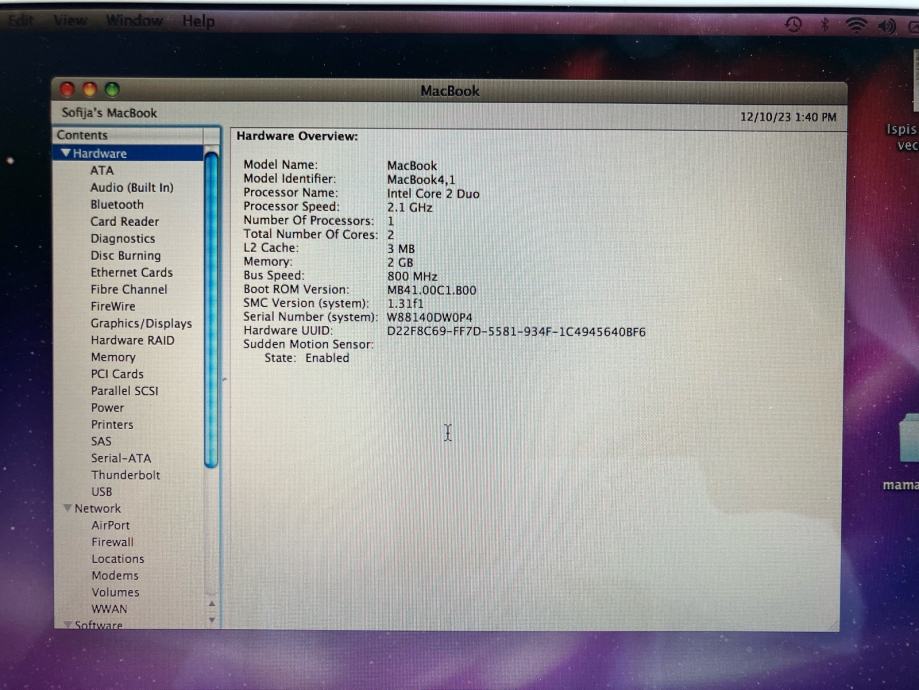Select Disc Burning entry
This screenshot has height=690, width=919.
pos(125,256)
